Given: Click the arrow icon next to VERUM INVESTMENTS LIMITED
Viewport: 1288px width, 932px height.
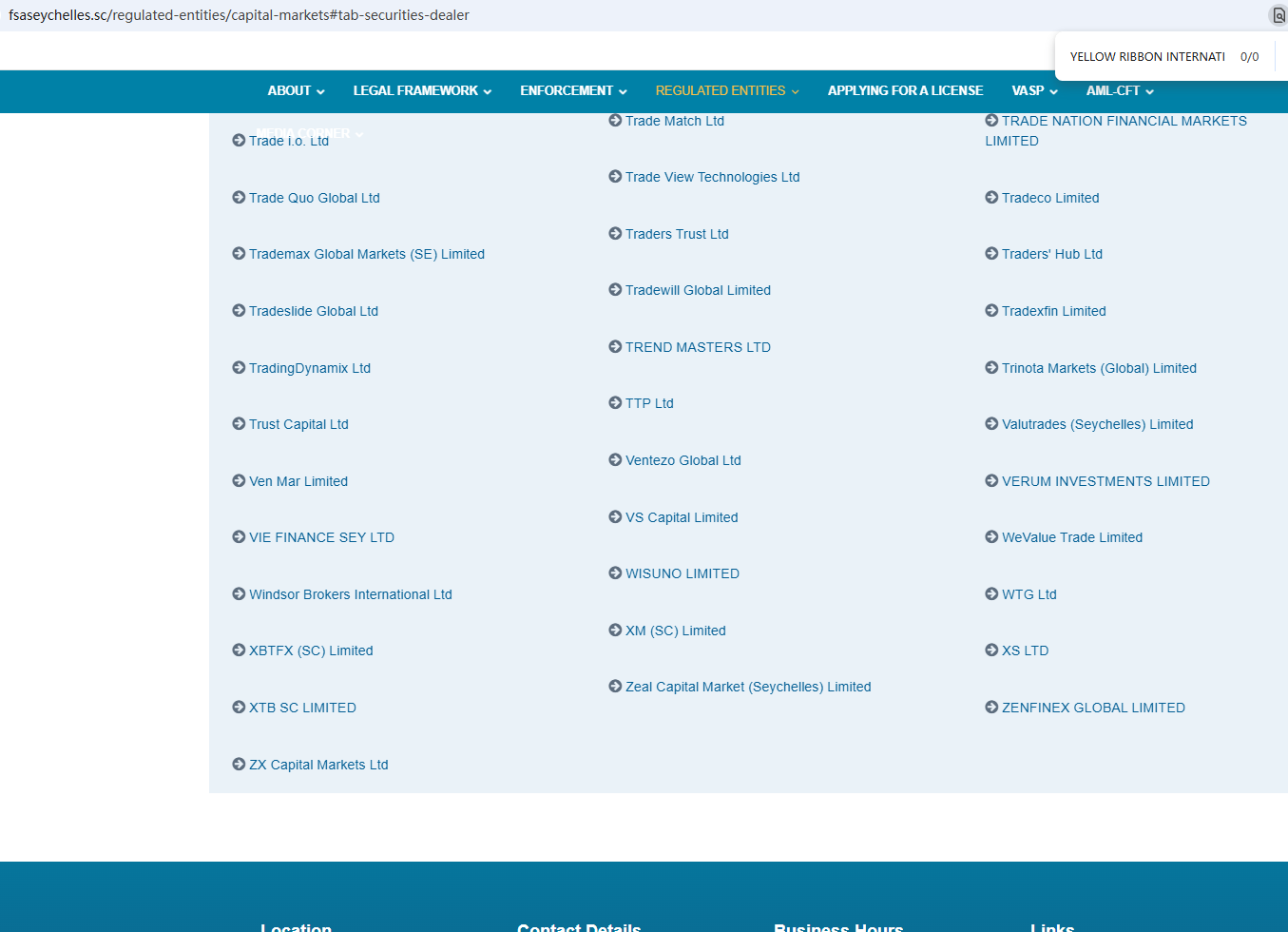Looking at the screenshot, I should pos(991,480).
